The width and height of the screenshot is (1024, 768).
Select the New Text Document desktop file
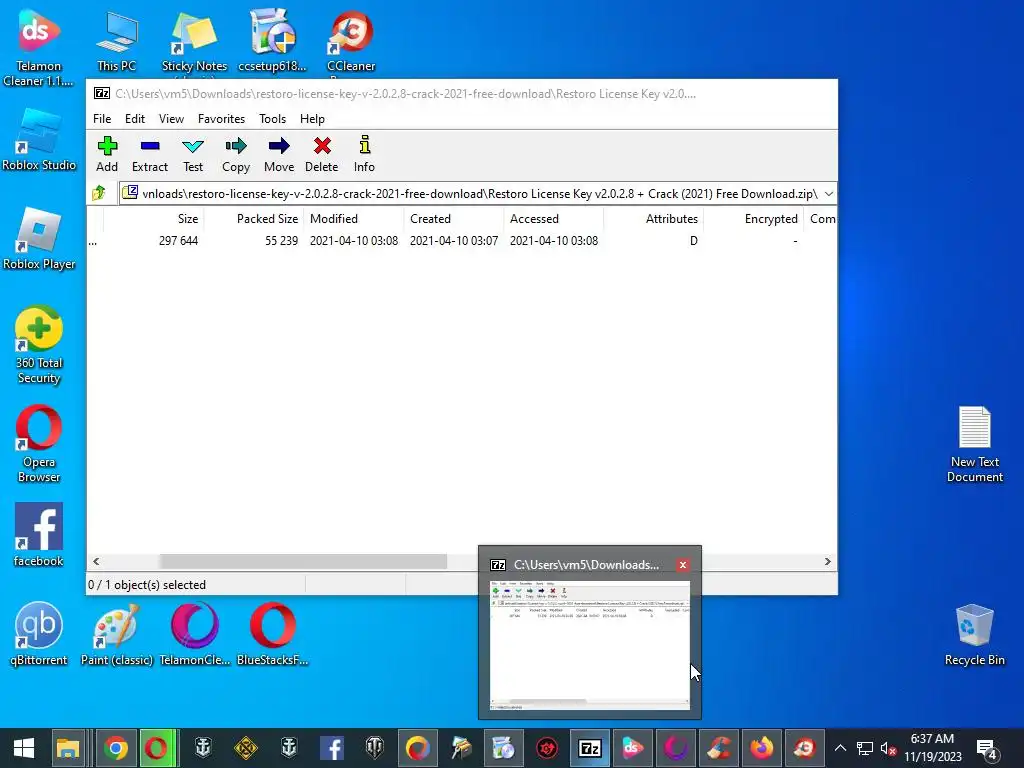pyautogui.click(x=974, y=444)
